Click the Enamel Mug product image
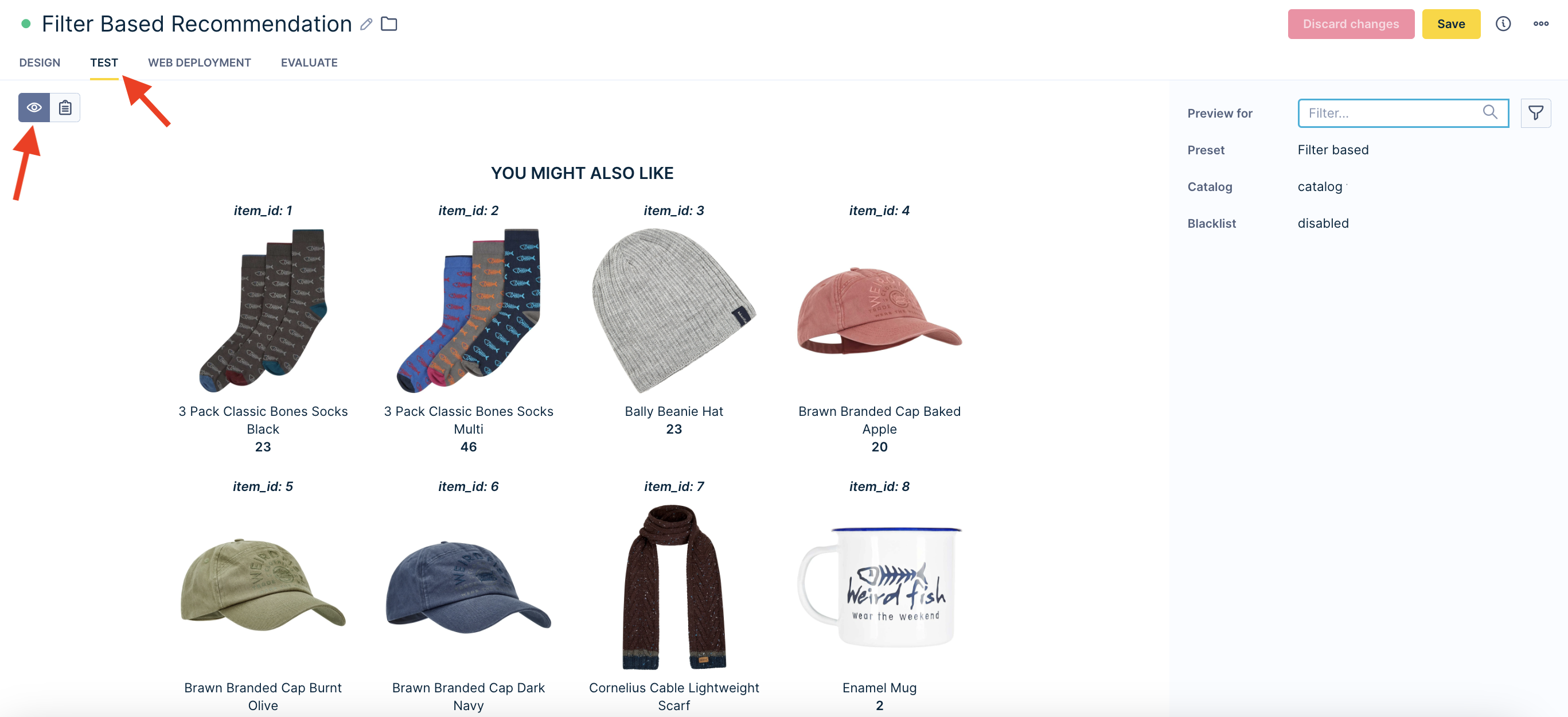This screenshot has height=717, width=1568. tap(879, 587)
